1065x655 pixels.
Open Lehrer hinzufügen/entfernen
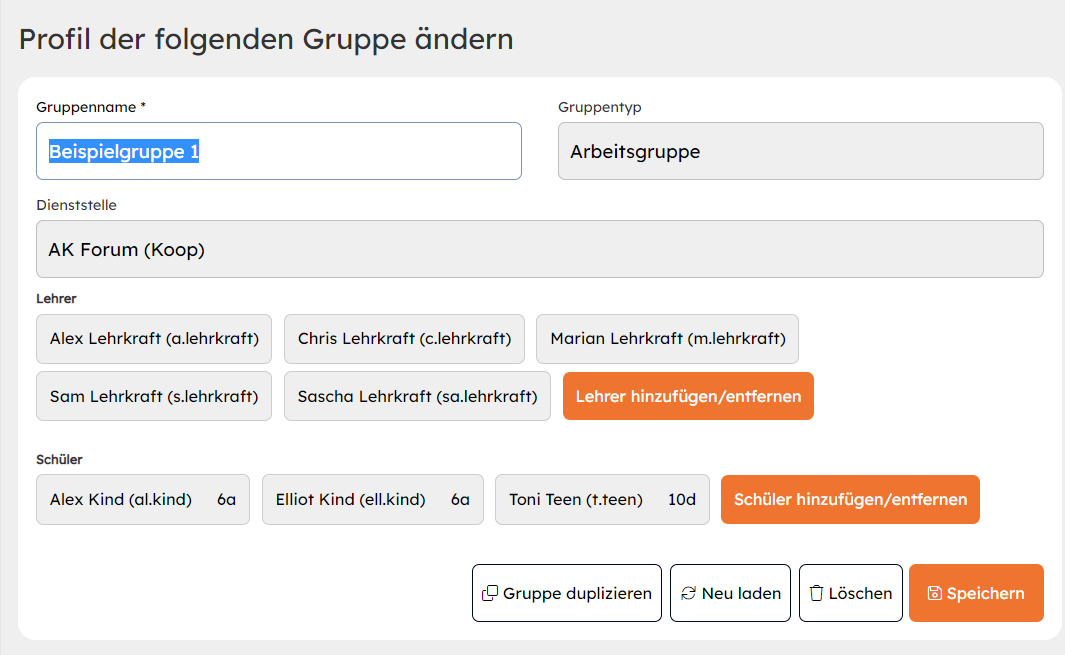click(688, 396)
